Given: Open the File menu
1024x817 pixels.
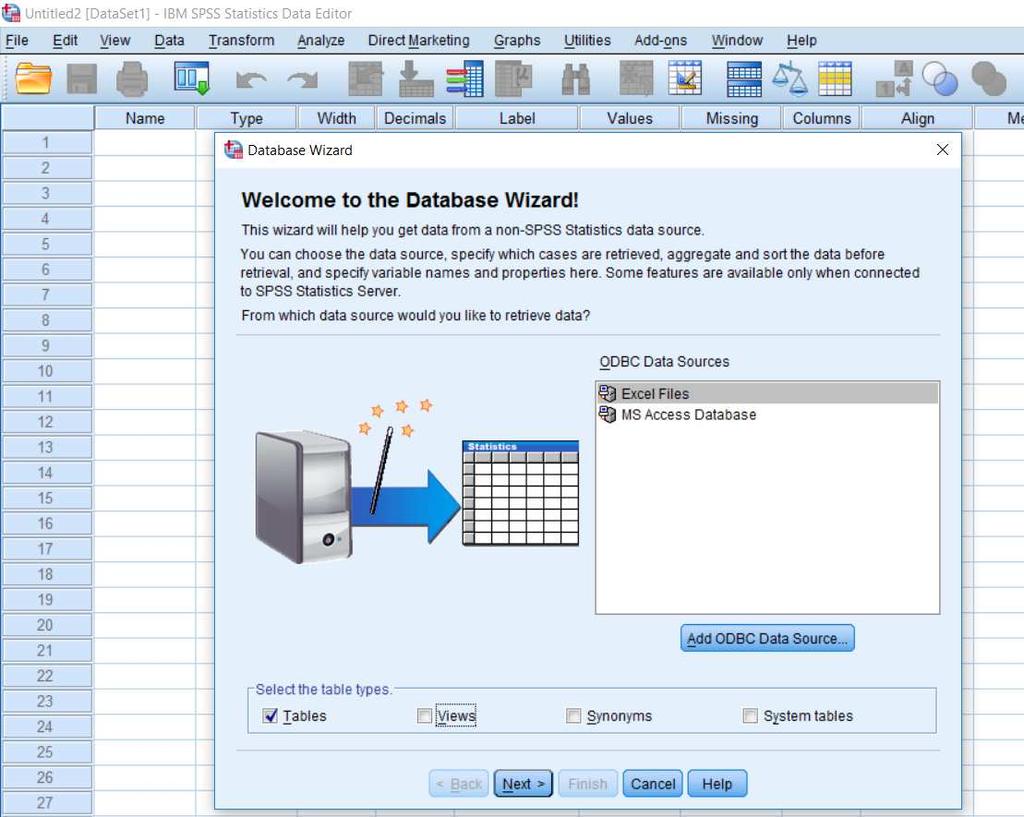Looking at the screenshot, I should [17, 40].
